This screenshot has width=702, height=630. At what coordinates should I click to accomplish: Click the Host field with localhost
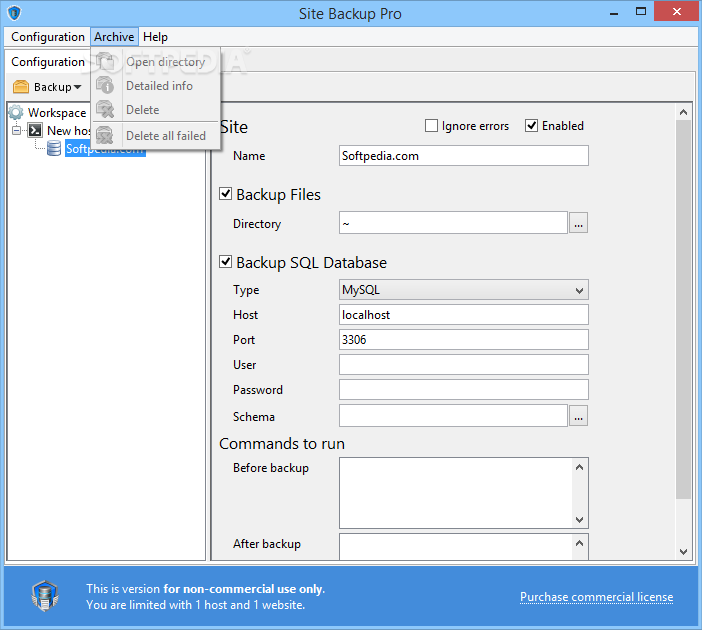[x=463, y=315]
